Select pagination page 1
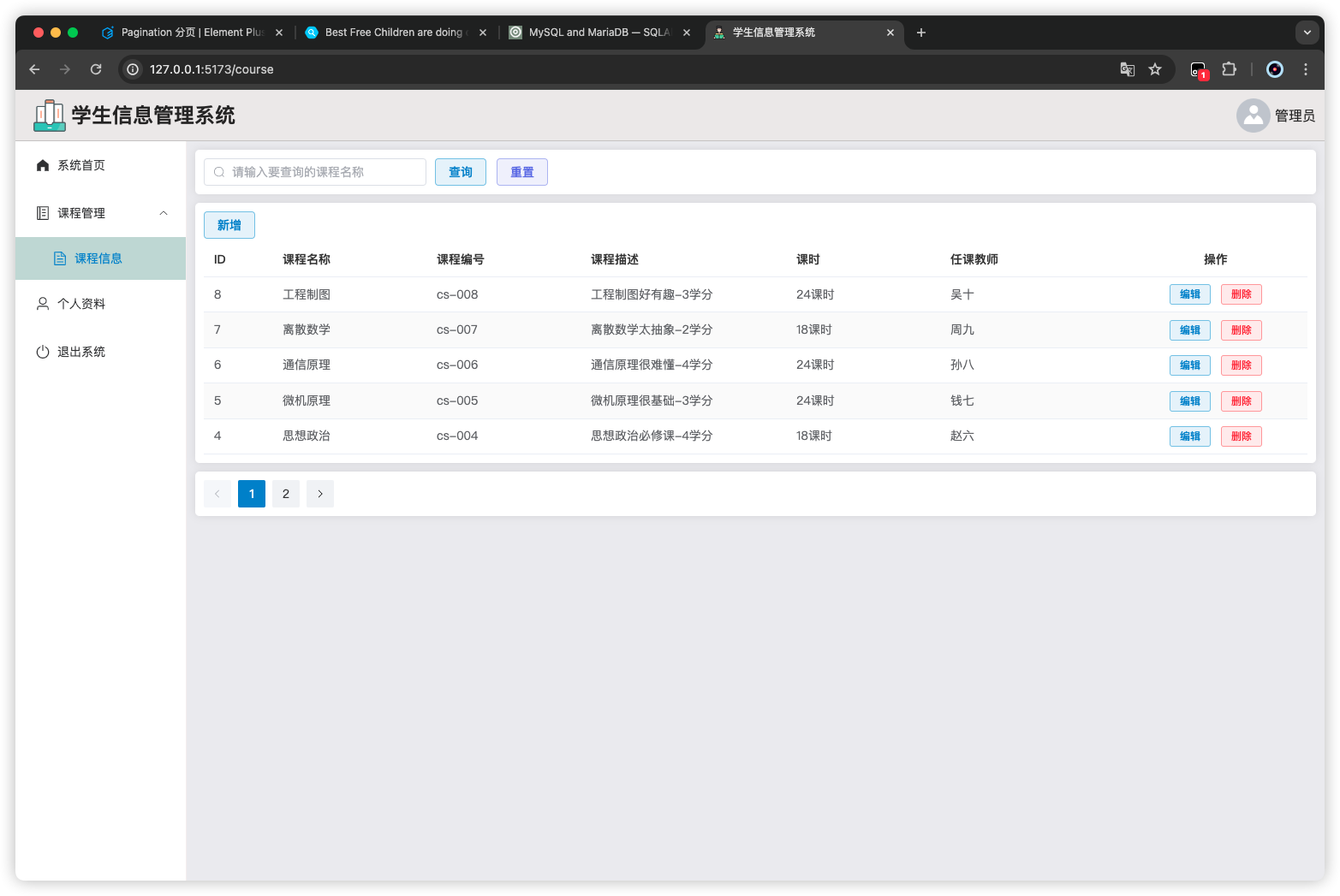Screen dimensions: 1340x896 252,494
